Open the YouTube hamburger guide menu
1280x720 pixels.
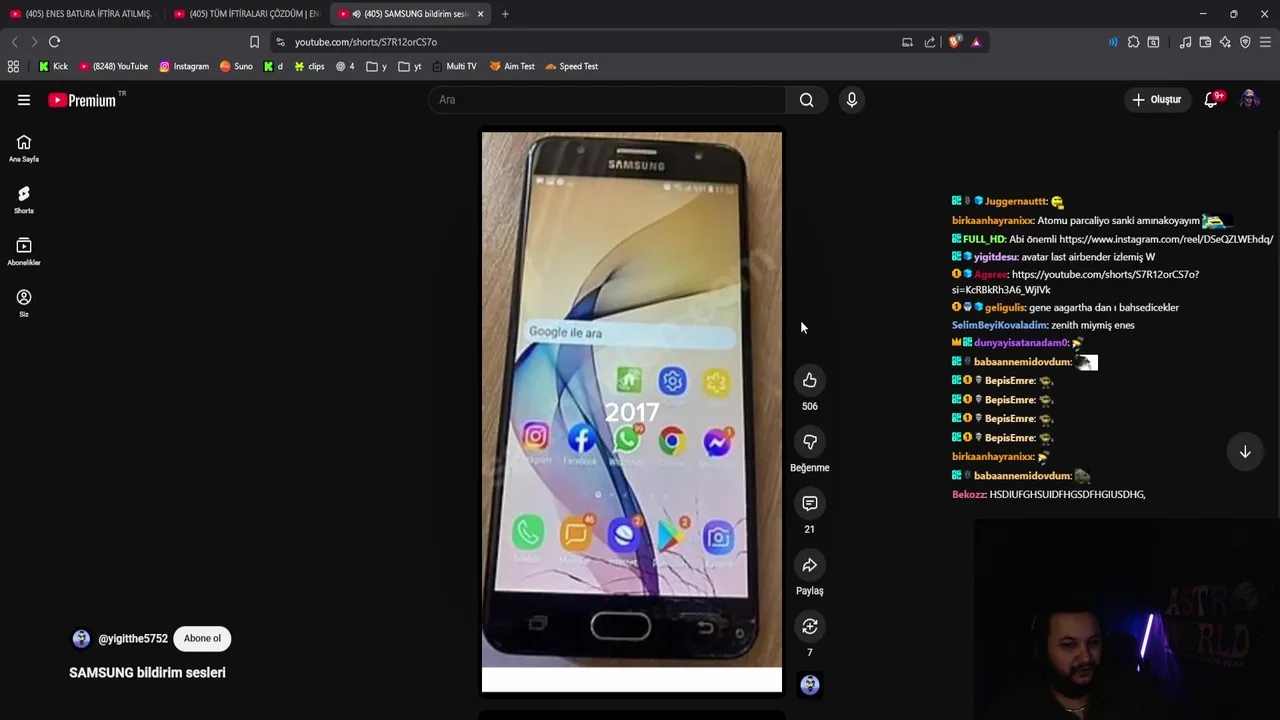[24, 100]
